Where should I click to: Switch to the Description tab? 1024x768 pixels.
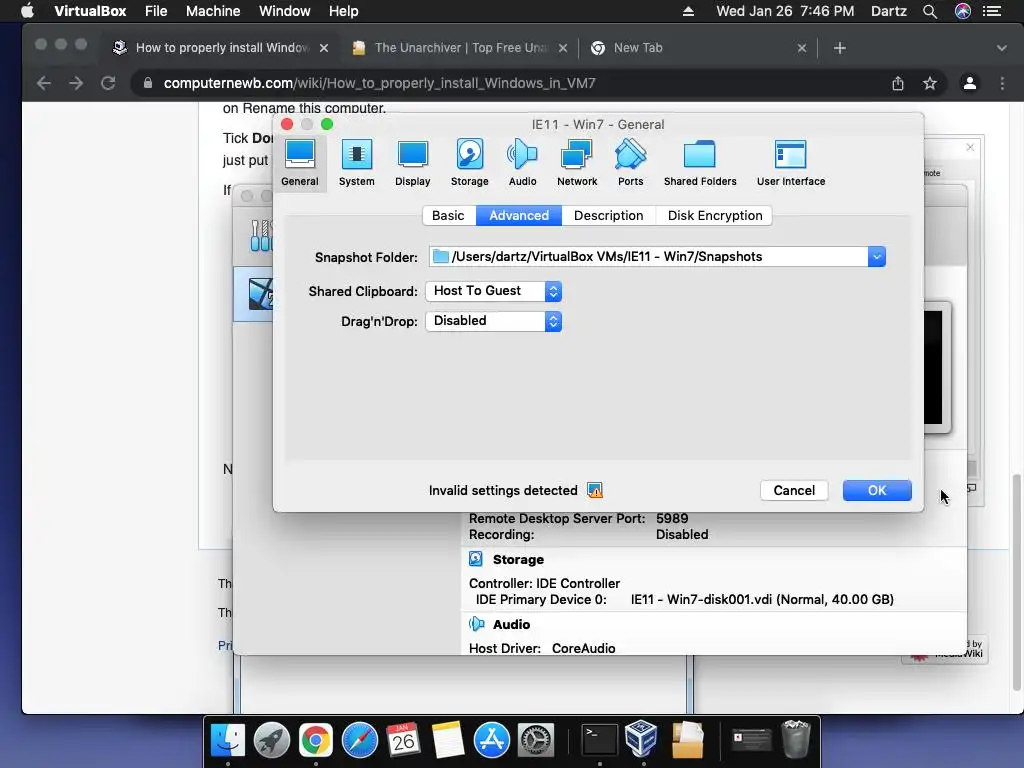[x=609, y=216]
